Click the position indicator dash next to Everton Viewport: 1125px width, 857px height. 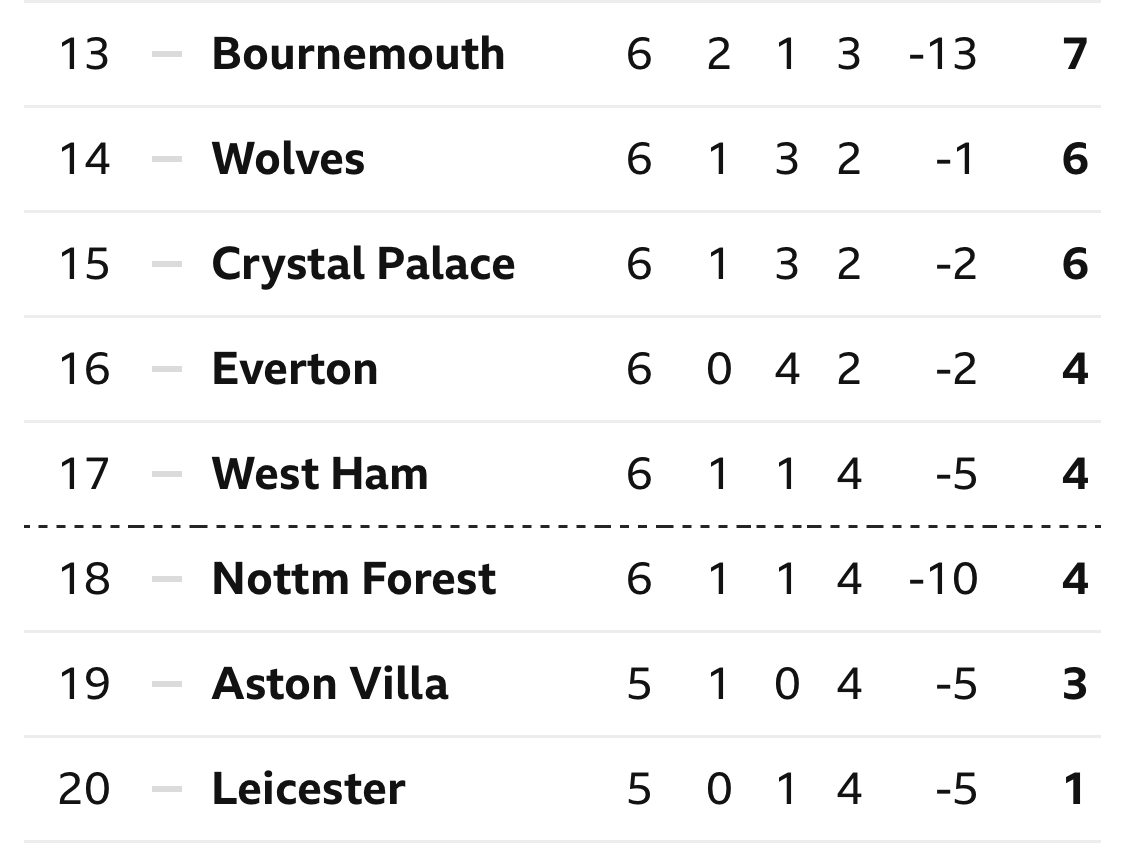[166, 369]
